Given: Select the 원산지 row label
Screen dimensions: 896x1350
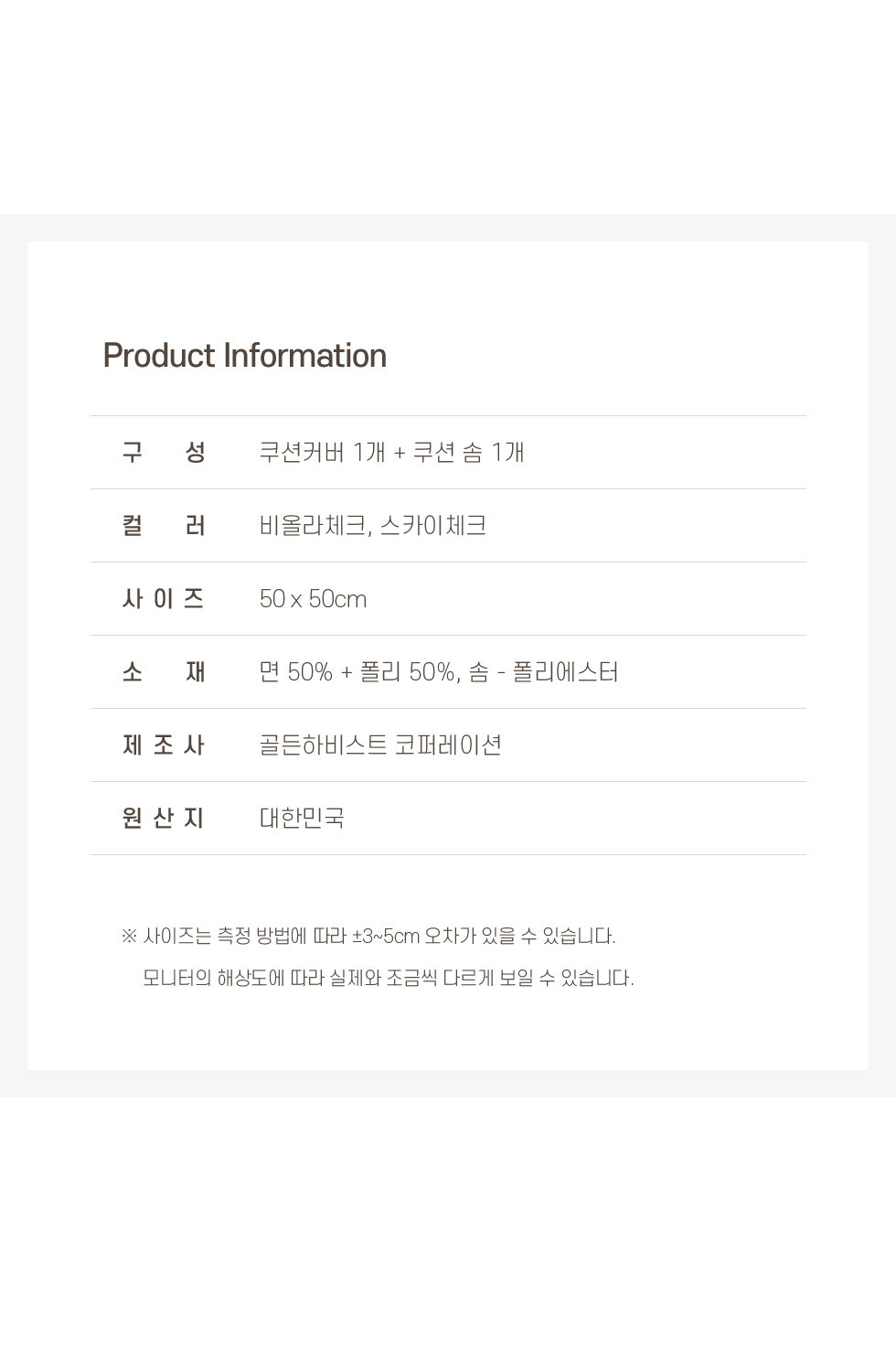Looking at the screenshot, I should coord(164,818).
